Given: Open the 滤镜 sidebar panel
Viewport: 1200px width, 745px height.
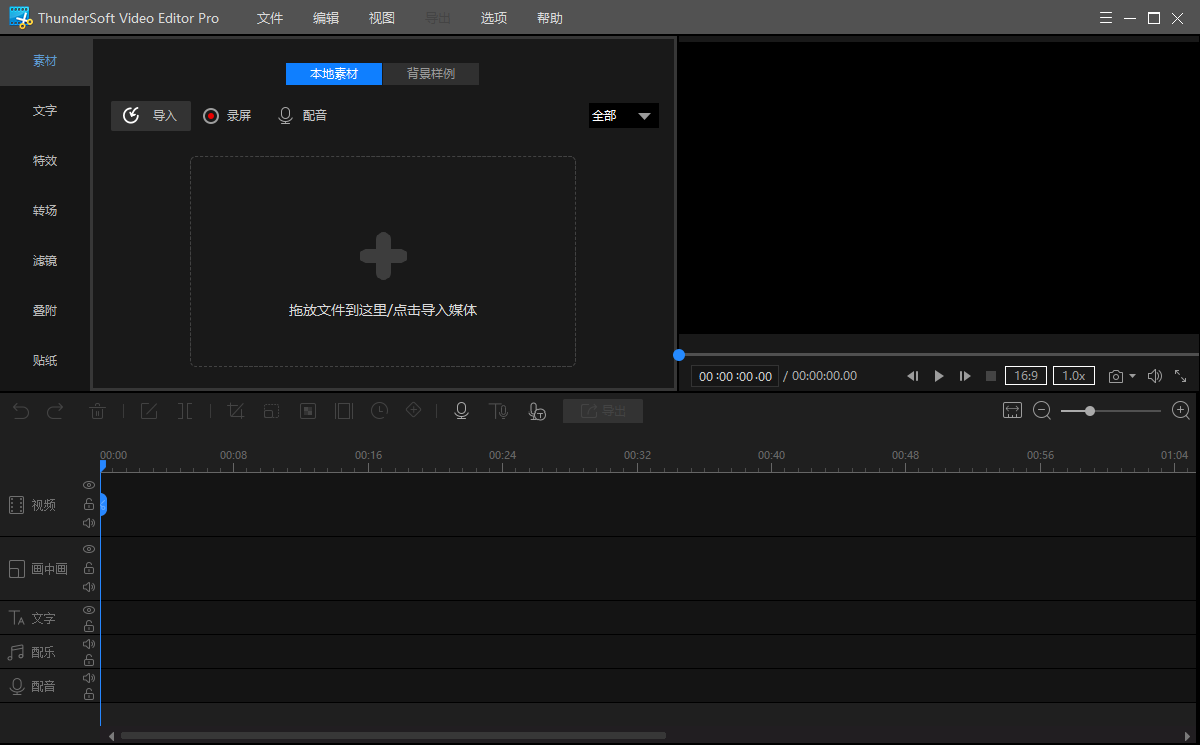Looking at the screenshot, I should 45,261.
